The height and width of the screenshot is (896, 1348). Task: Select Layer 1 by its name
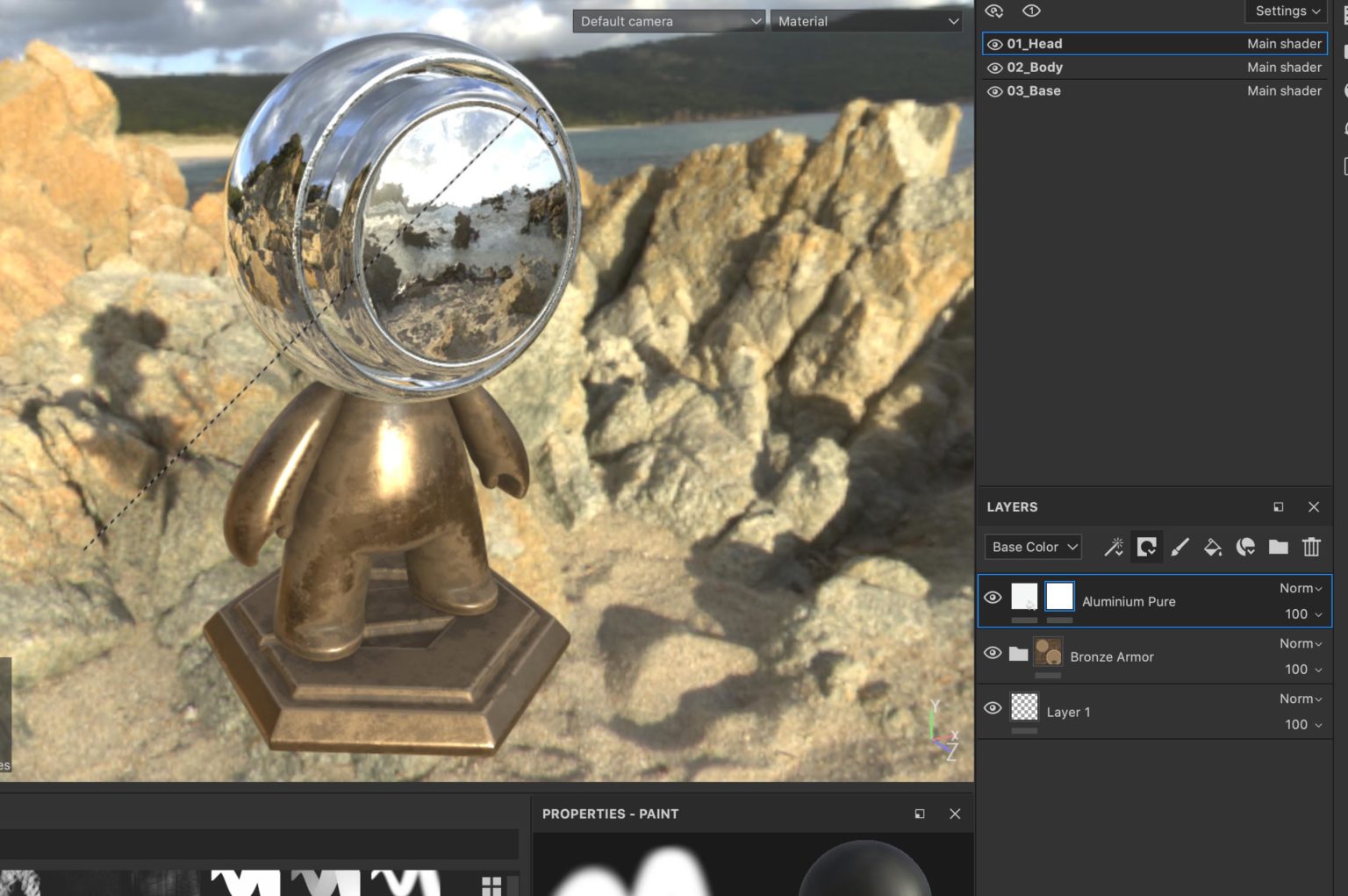point(1068,712)
